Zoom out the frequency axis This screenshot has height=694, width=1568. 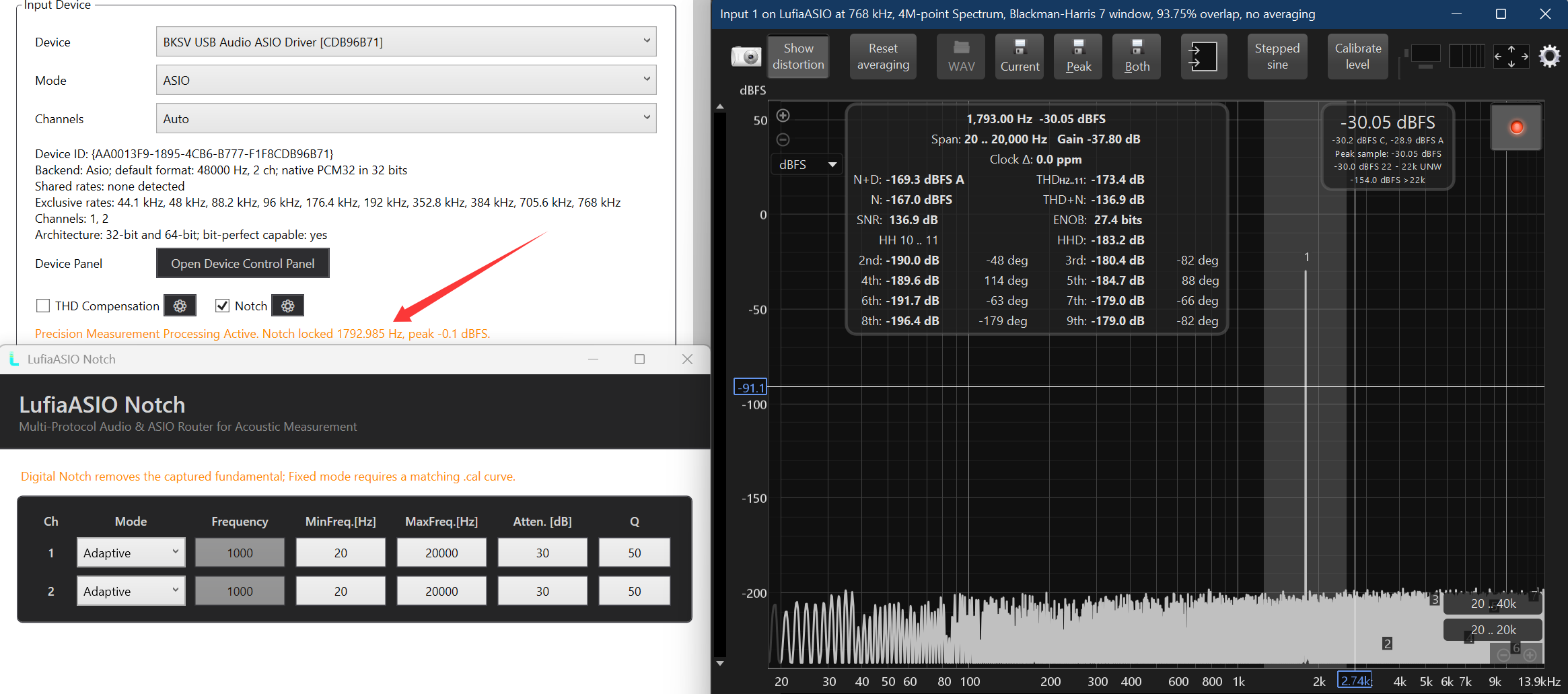coord(1503,655)
